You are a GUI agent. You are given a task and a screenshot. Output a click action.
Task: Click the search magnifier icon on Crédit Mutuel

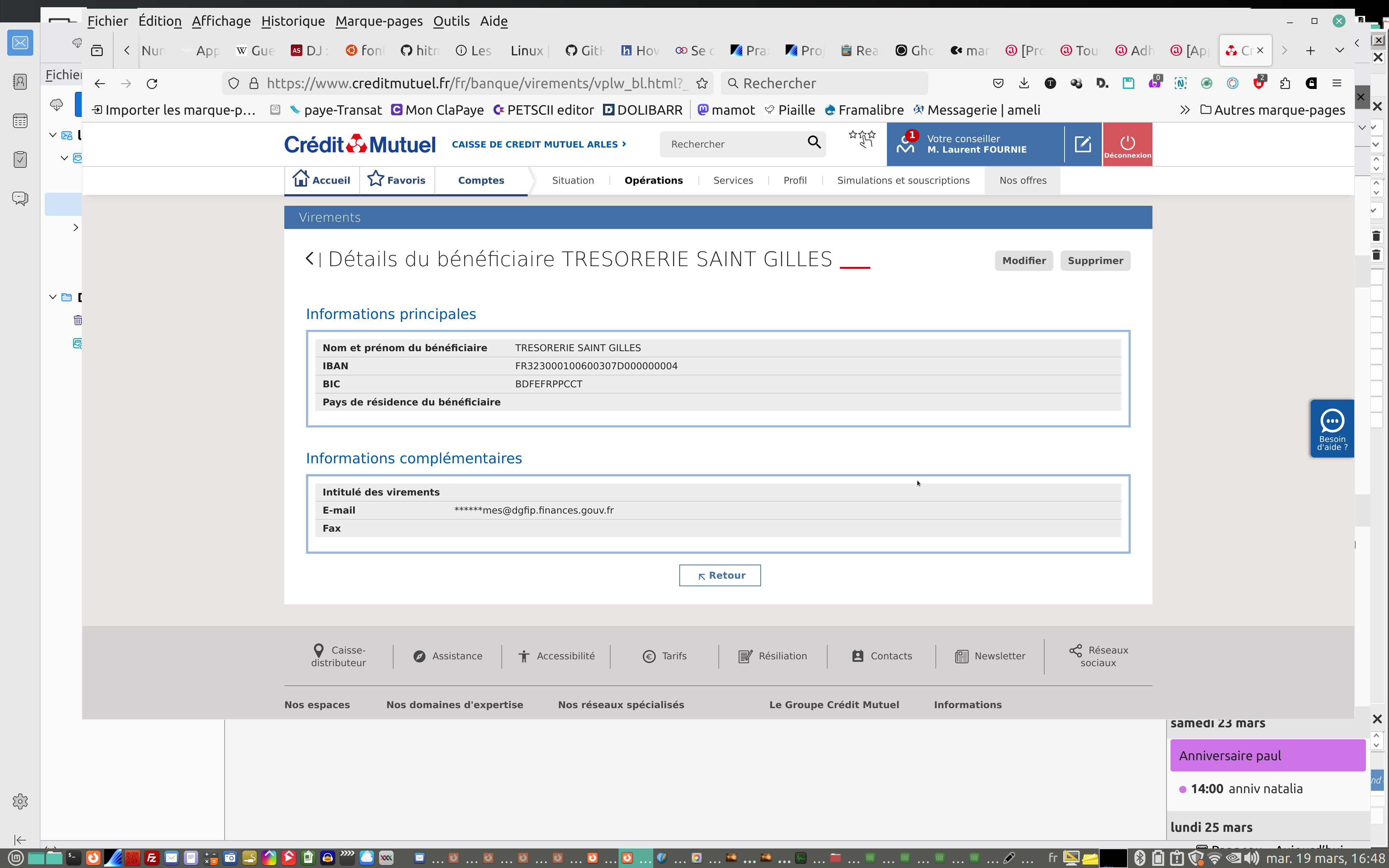(814, 142)
